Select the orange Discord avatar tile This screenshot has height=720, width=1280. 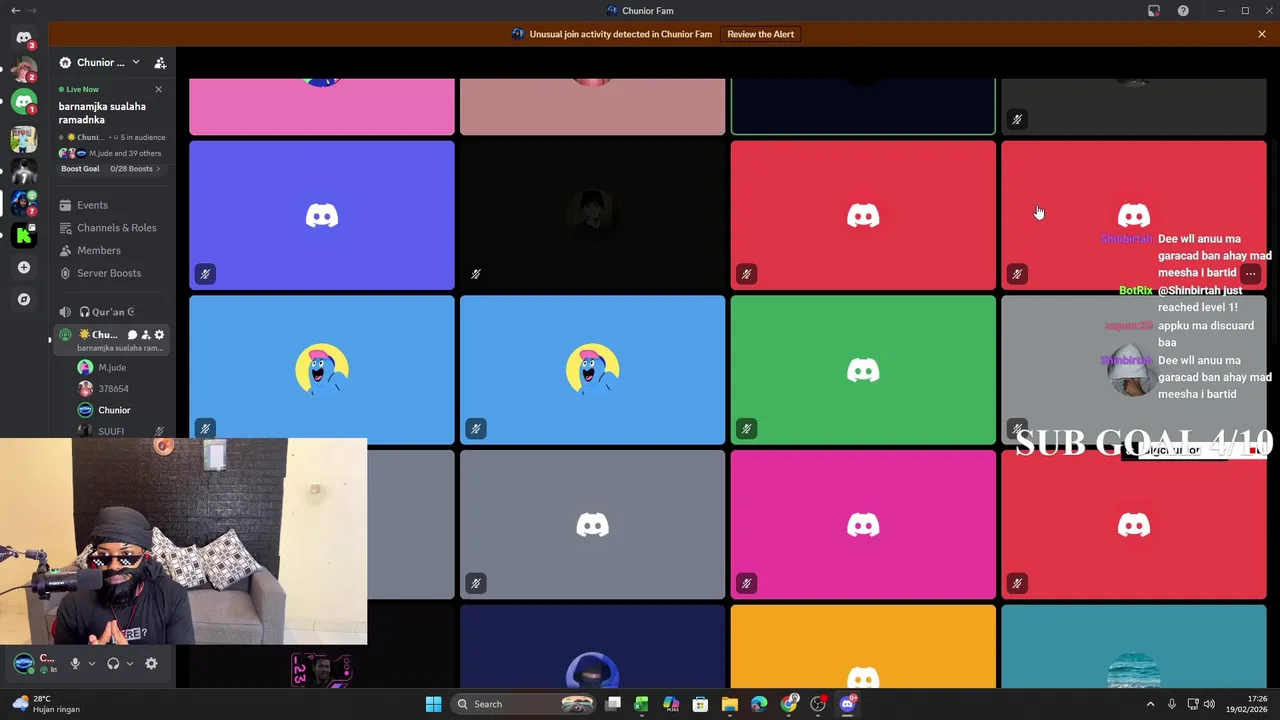click(863, 646)
